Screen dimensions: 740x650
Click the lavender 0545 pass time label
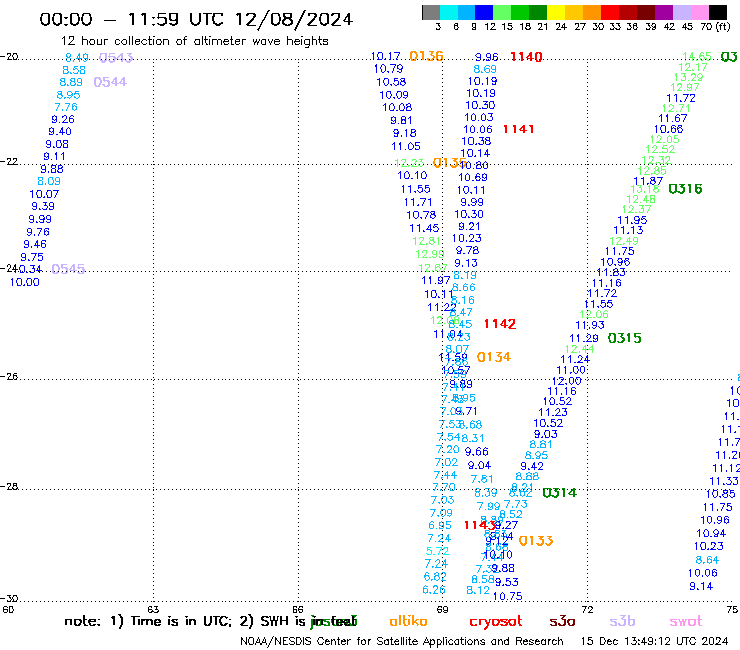coord(68,269)
